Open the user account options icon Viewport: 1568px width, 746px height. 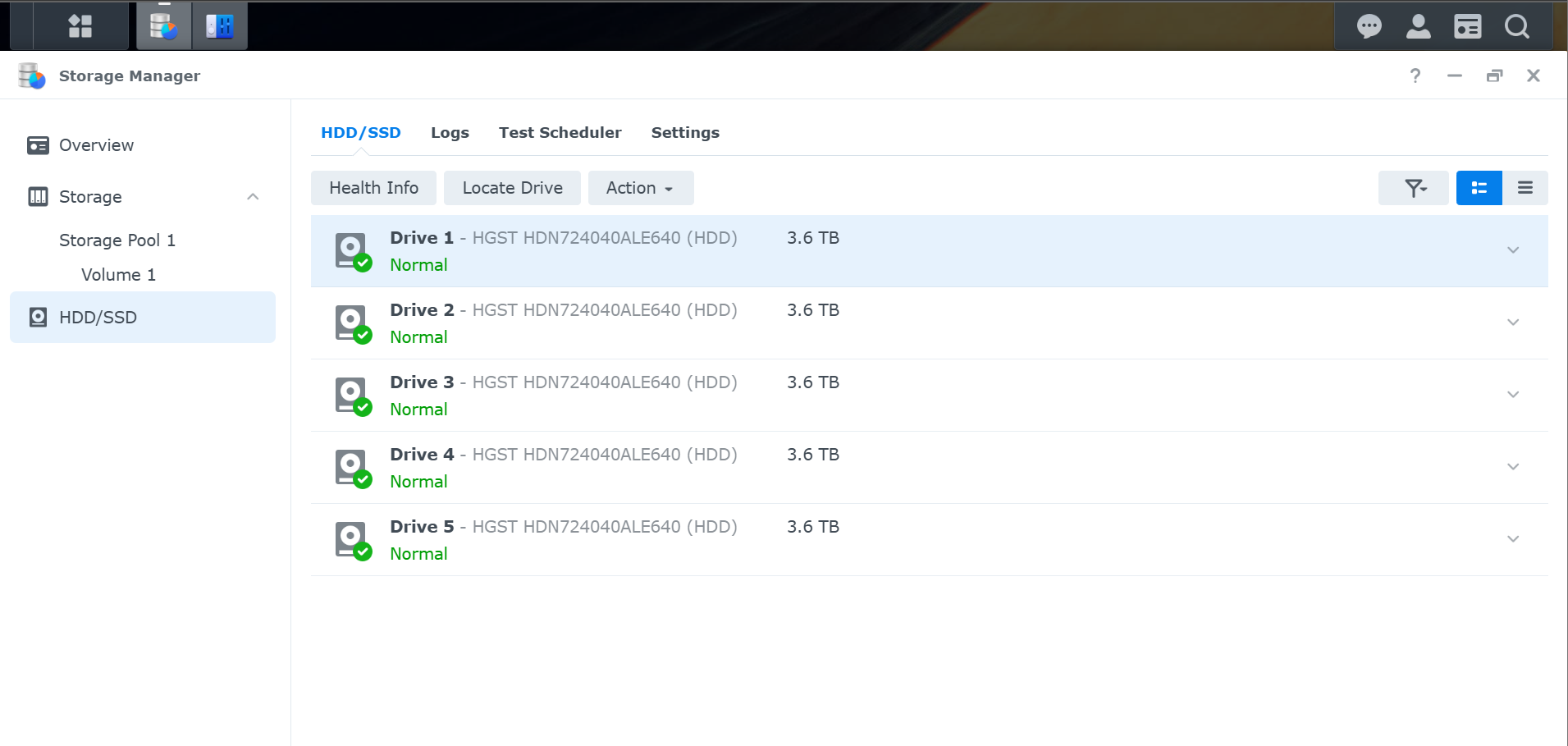pos(1418,26)
